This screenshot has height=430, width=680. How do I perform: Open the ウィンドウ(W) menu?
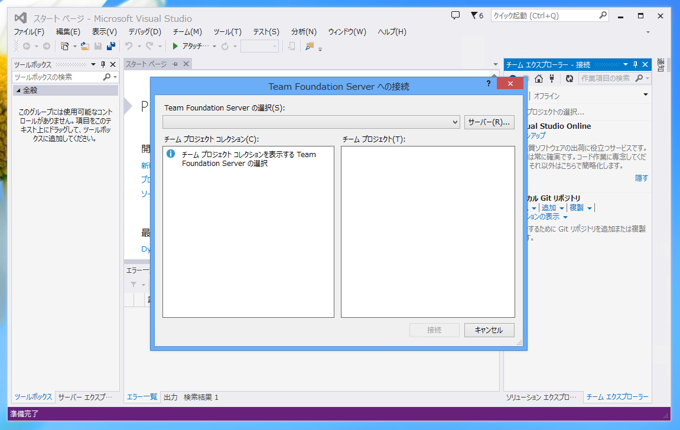tap(347, 32)
